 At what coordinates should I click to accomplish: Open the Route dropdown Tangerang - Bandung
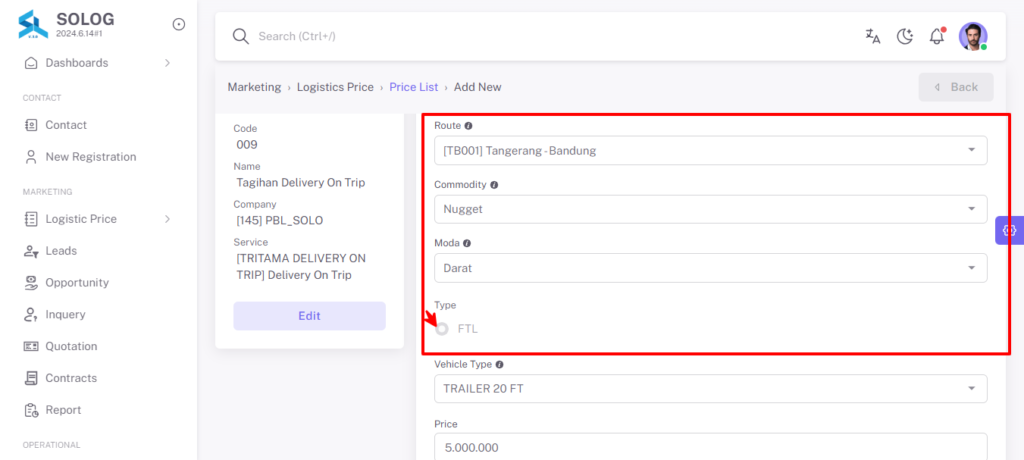click(711, 150)
